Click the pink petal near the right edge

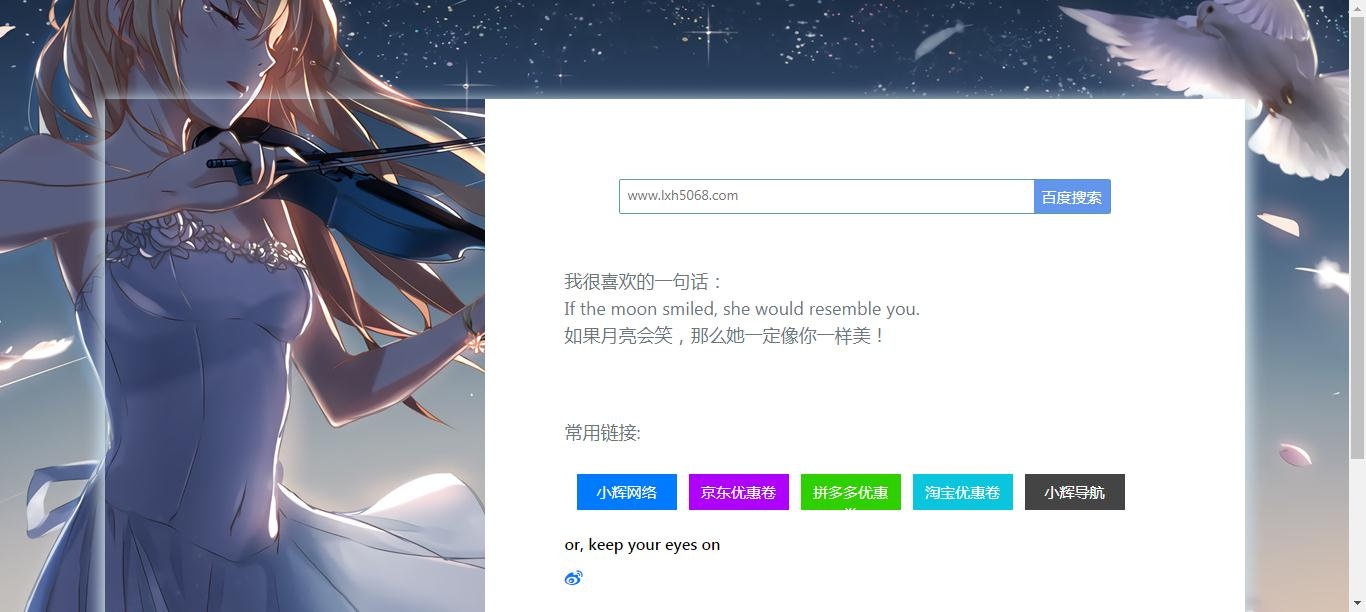(x=1295, y=455)
